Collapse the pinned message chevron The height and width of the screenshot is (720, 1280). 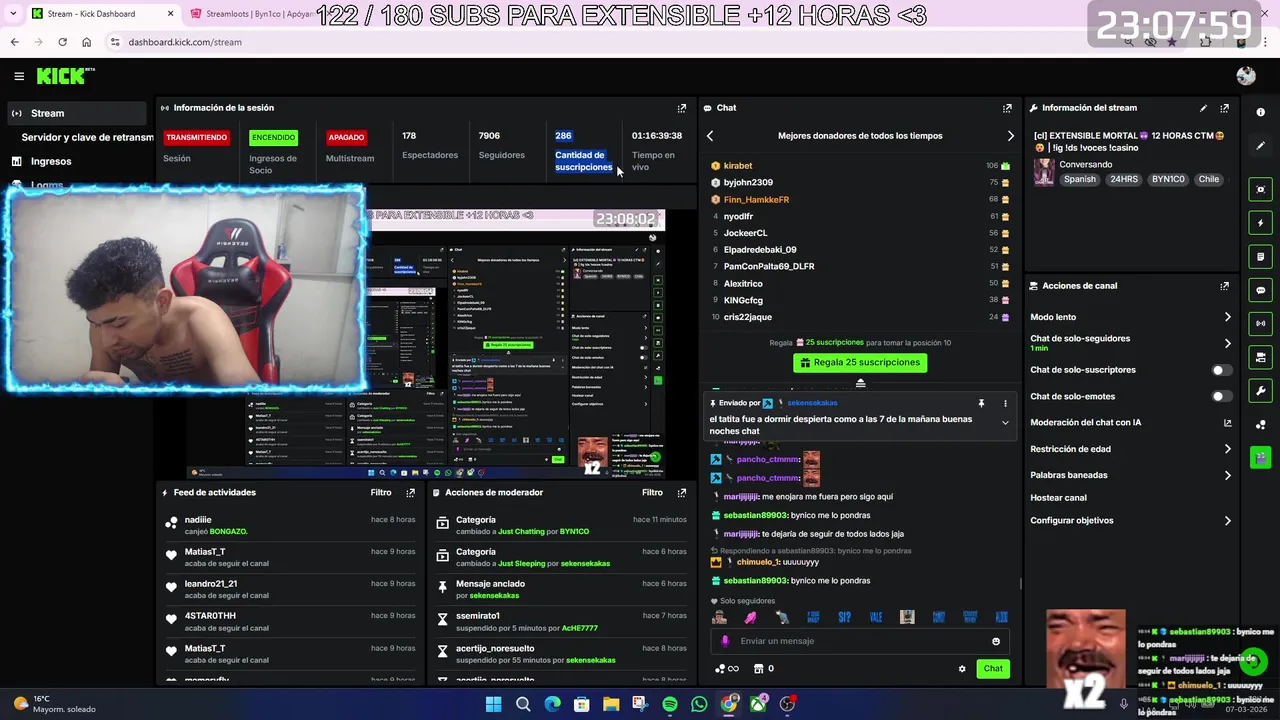[x=1005, y=423]
